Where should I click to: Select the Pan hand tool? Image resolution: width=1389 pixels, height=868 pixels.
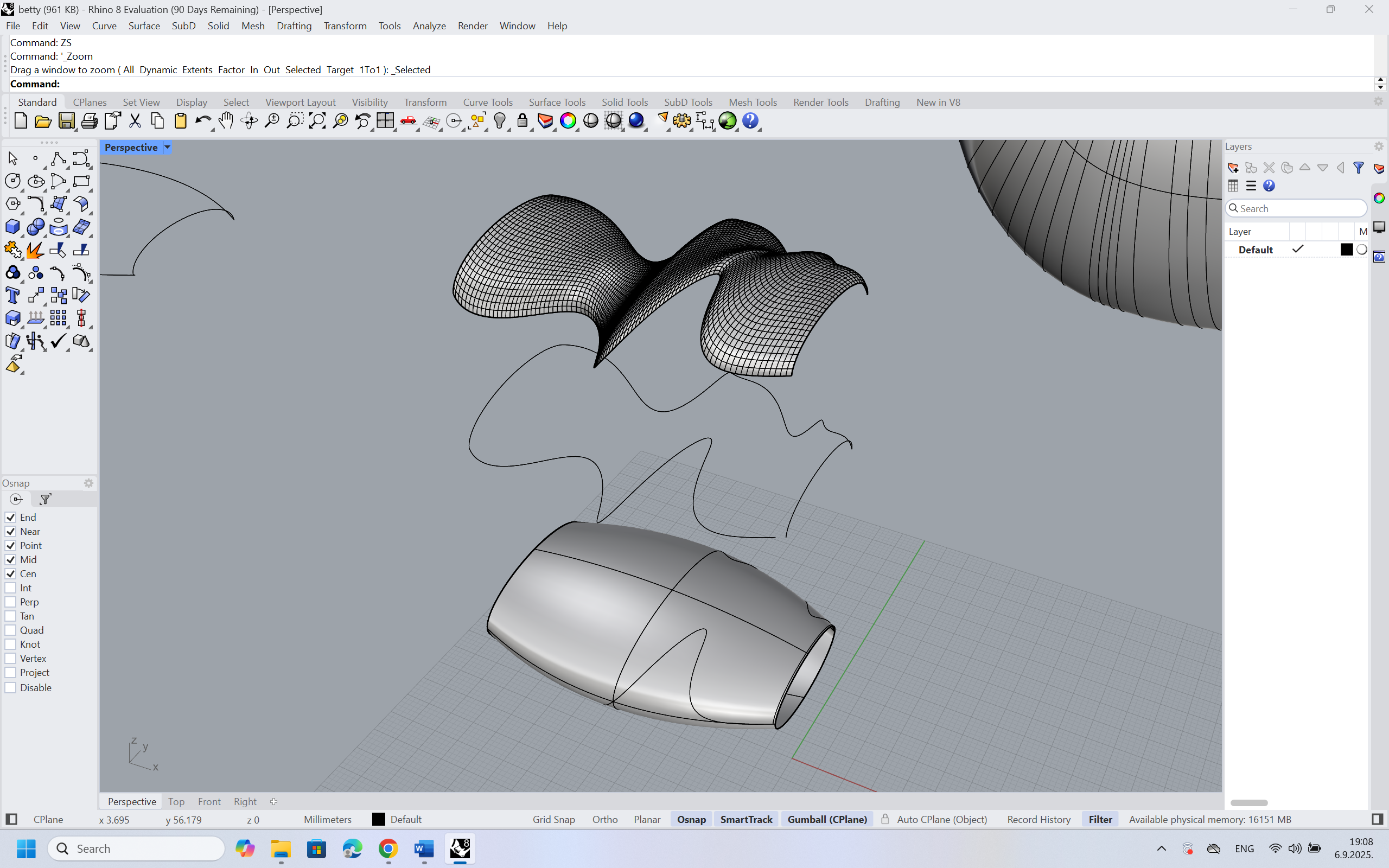tap(226, 121)
